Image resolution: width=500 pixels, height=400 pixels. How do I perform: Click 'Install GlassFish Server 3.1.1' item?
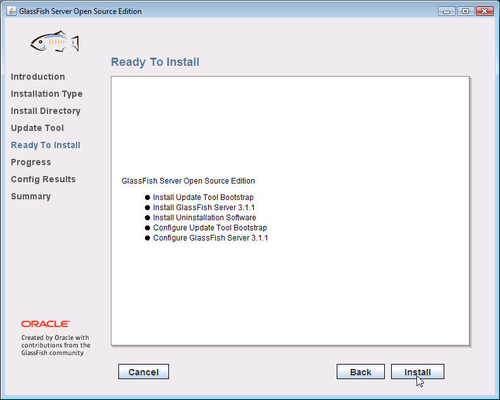[x=204, y=207]
